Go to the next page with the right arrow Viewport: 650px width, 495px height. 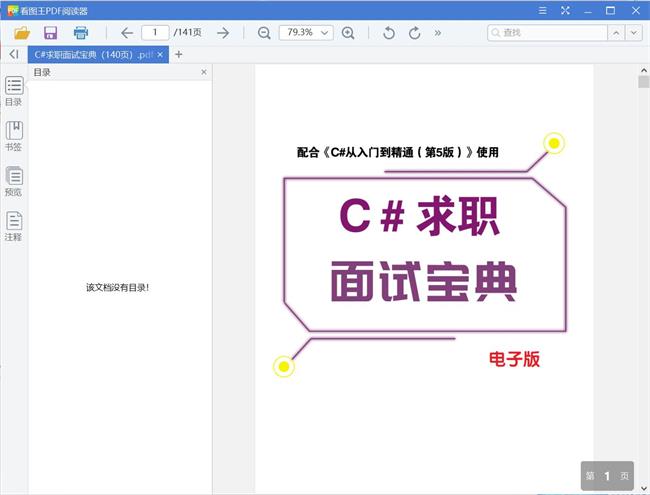click(223, 33)
